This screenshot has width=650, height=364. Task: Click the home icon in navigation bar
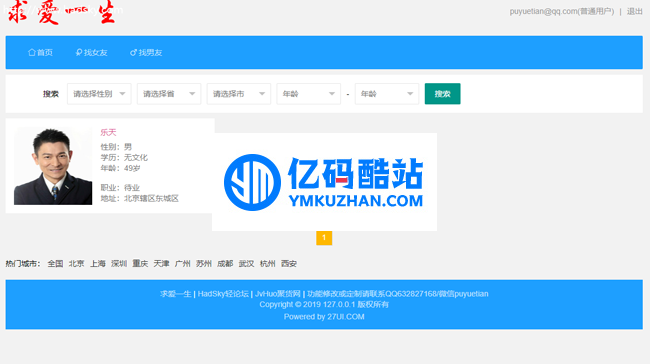(32, 52)
